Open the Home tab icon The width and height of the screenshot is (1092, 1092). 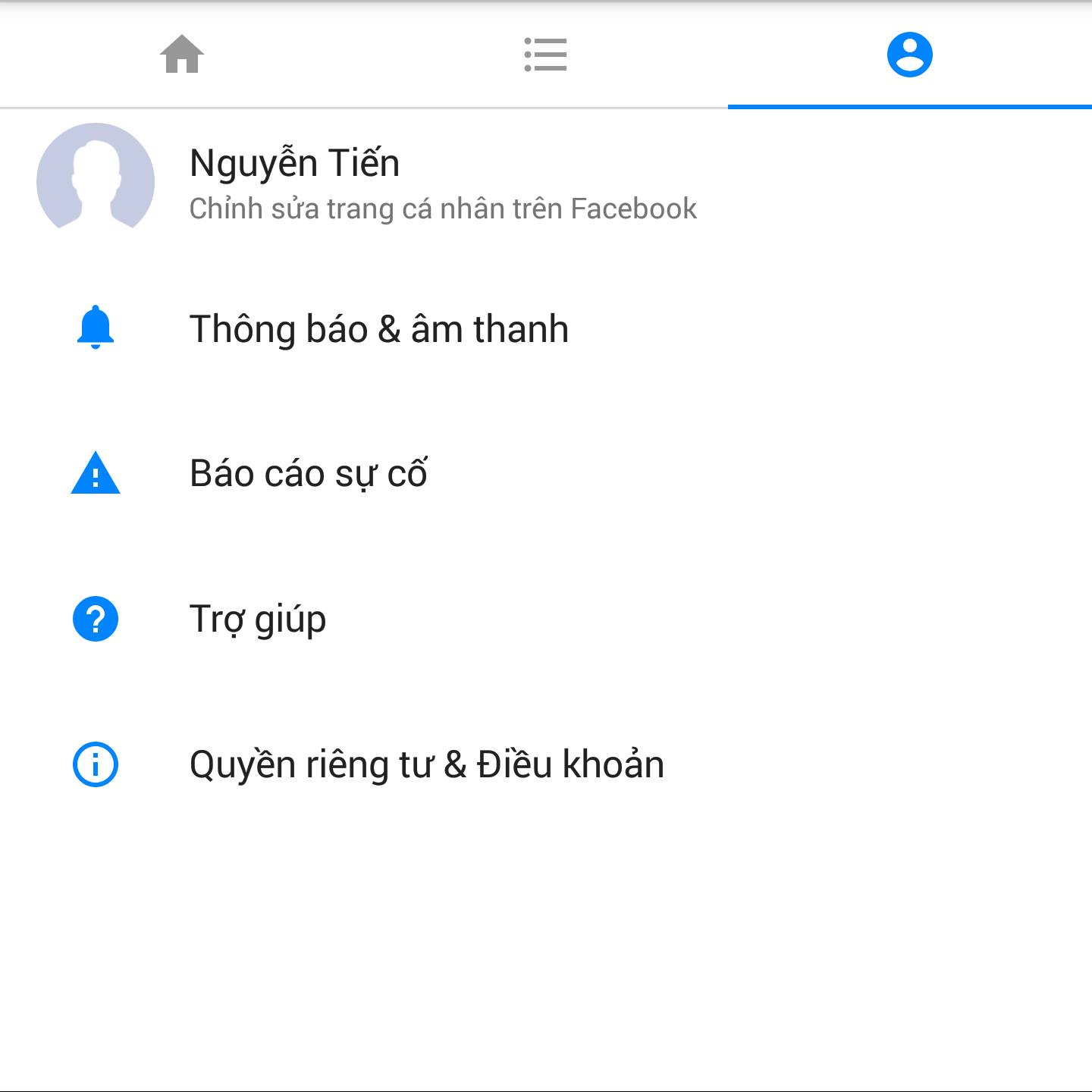coord(182,55)
